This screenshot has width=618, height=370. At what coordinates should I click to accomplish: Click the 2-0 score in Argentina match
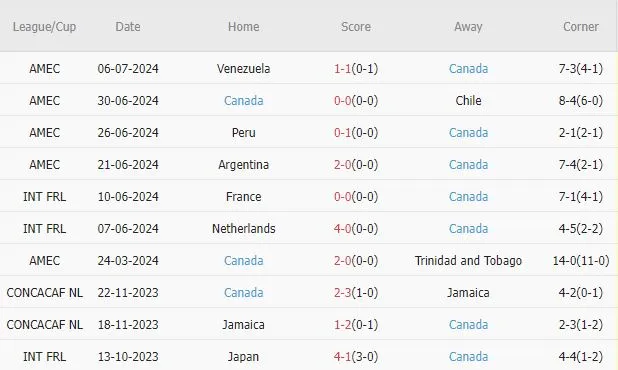pyautogui.click(x=342, y=164)
